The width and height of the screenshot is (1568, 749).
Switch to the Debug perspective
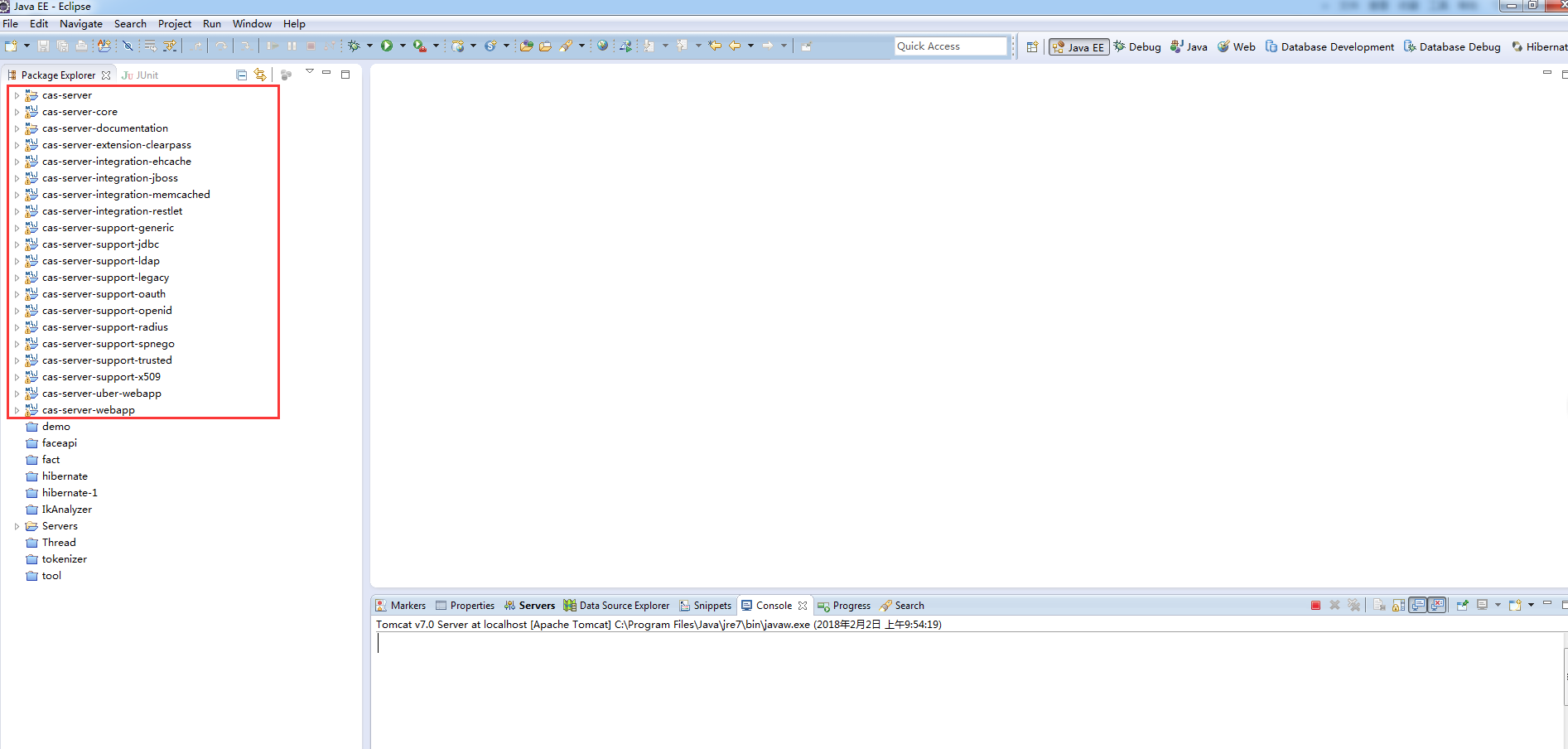click(1137, 47)
